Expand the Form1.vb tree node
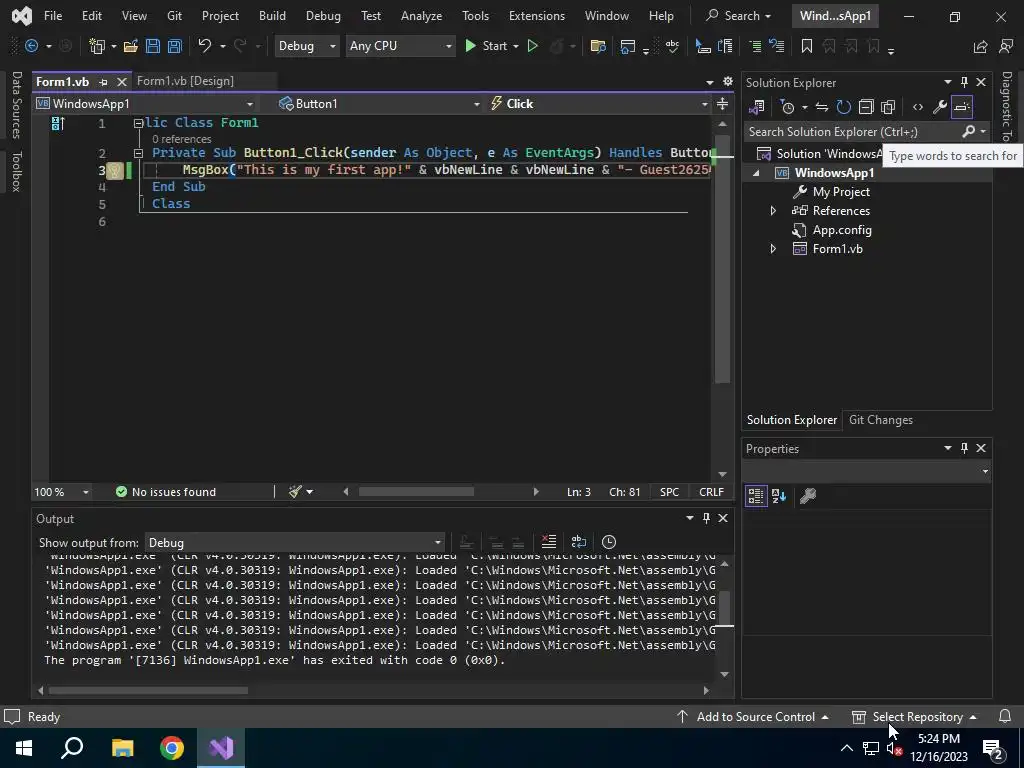The height and width of the screenshot is (768, 1024). [773, 249]
